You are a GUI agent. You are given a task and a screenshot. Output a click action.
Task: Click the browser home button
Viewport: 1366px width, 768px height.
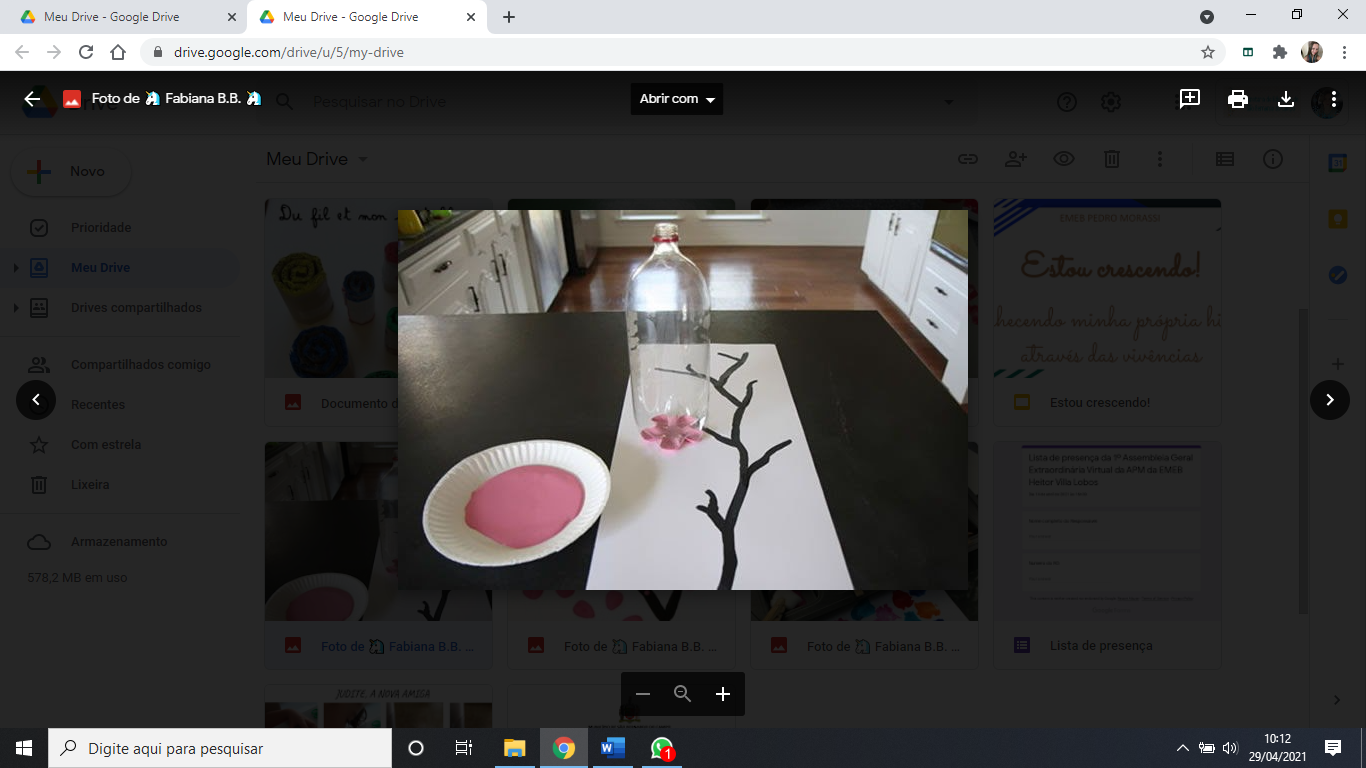[118, 52]
